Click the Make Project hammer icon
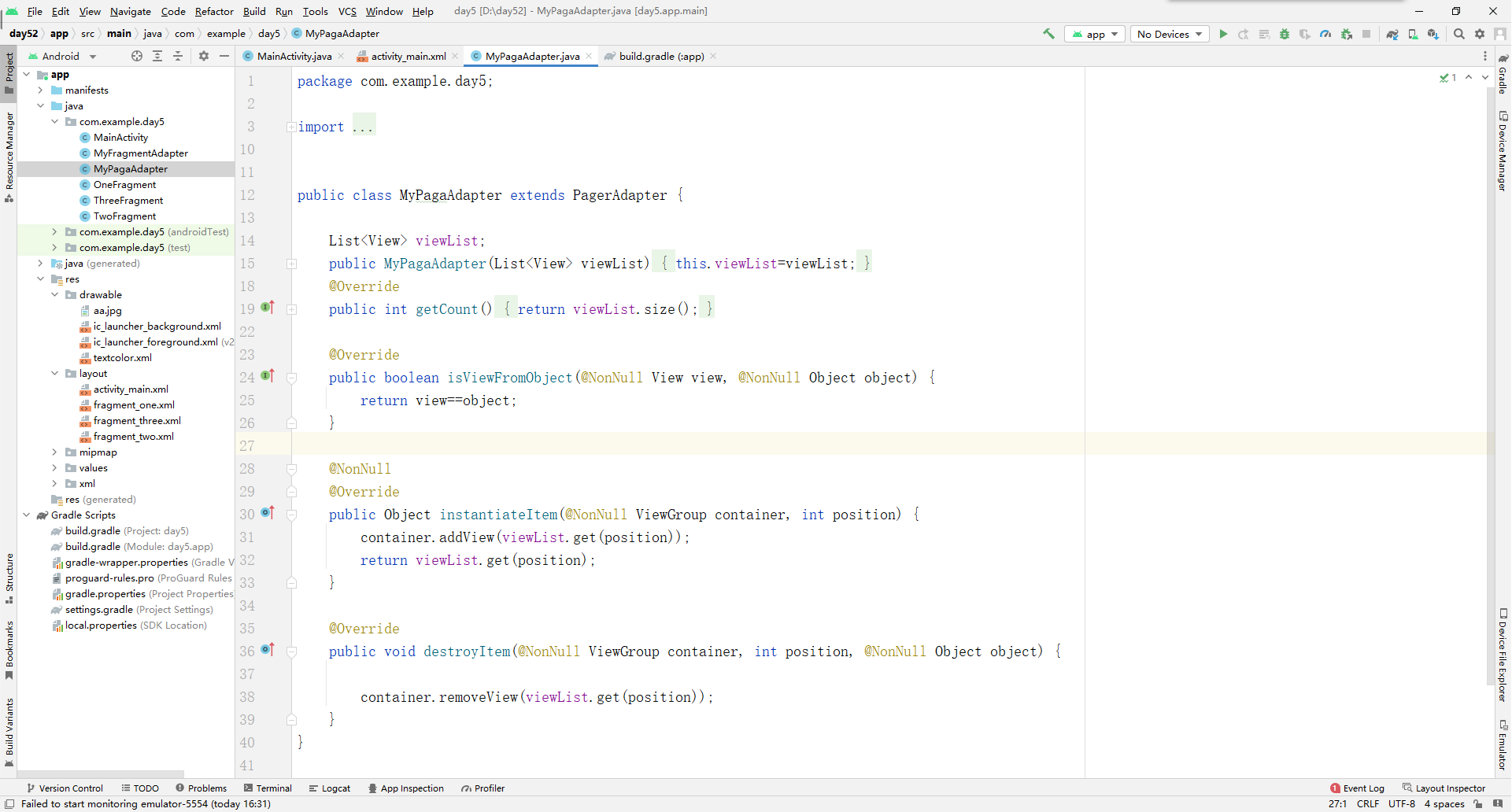The height and width of the screenshot is (812, 1512). pyautogui.click(x=1048, y=34)
